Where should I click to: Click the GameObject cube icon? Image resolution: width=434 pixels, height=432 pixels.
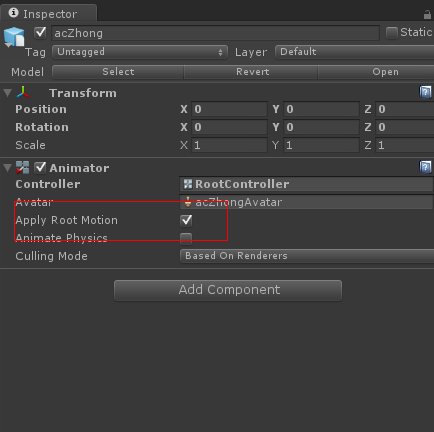(14, 37)
